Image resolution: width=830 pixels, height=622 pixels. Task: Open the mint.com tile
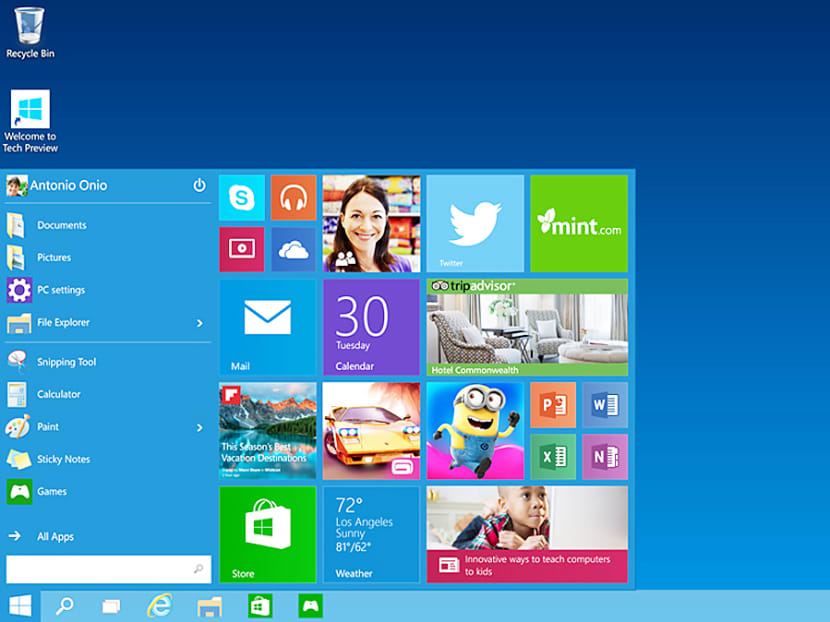[579, 223]
